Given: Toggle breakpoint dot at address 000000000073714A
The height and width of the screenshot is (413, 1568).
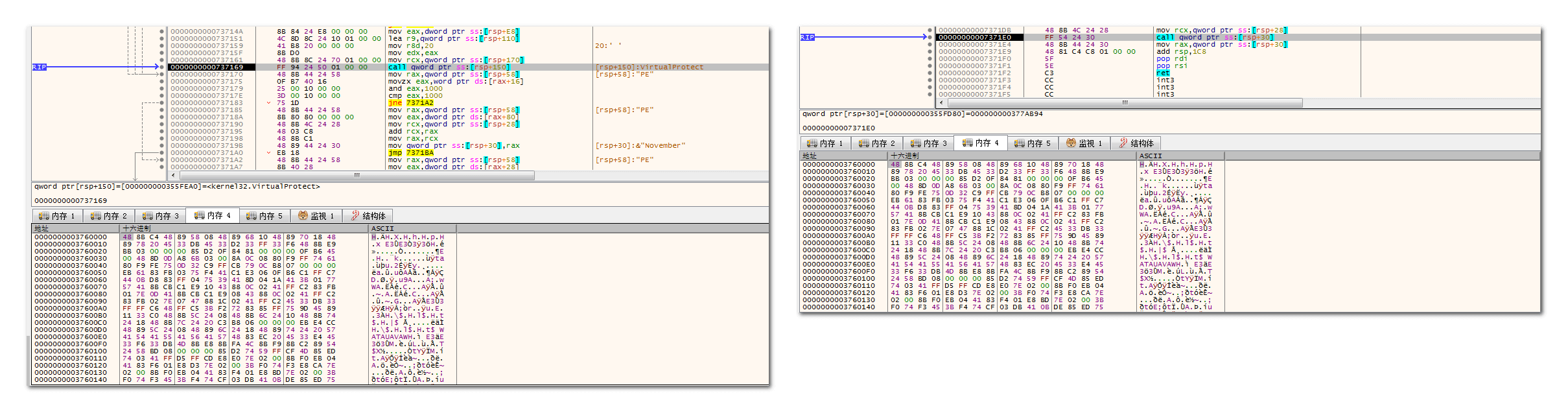Looking at the screenshot, I should [162, 31].
